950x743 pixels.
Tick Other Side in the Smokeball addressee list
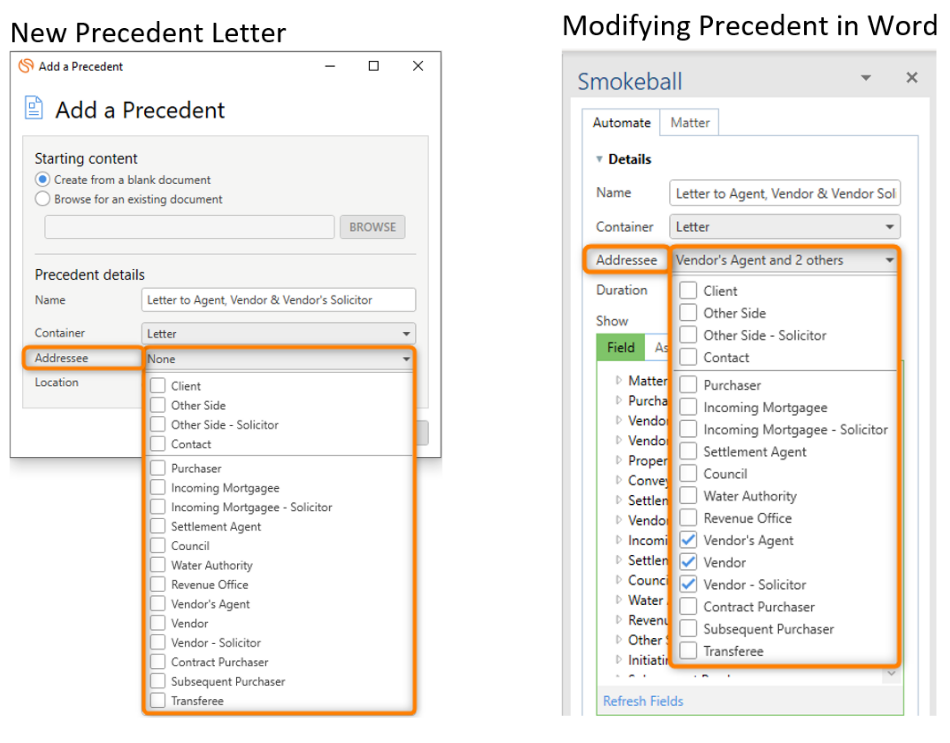(x=688, y=313)
